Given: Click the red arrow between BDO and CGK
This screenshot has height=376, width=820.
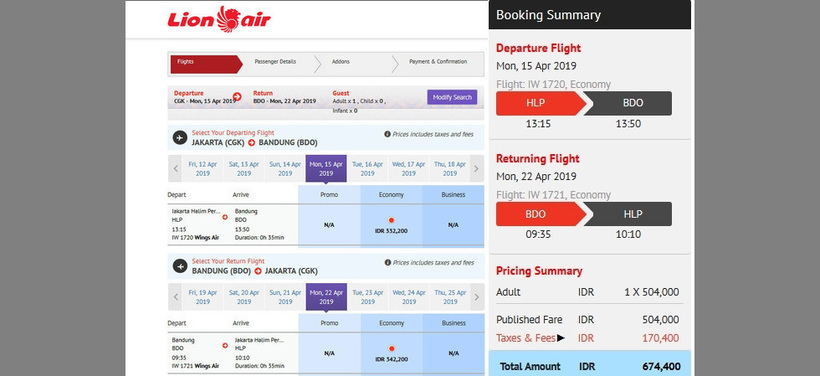Looking at the screenshot, I should coord(258,271).
